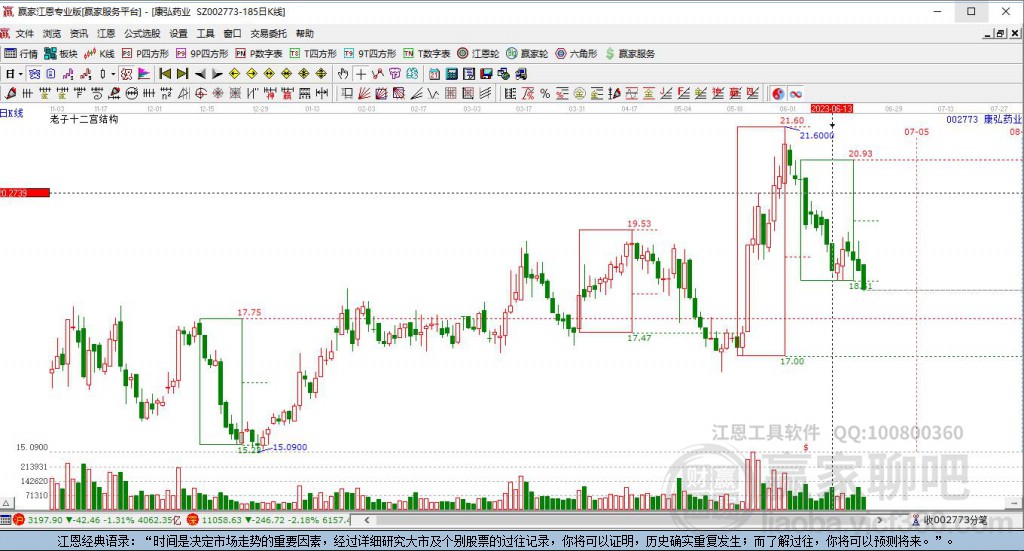The image size is (1024, 551).
Task: Open the 窗口 menu
Action: click(x=232, y=33)
